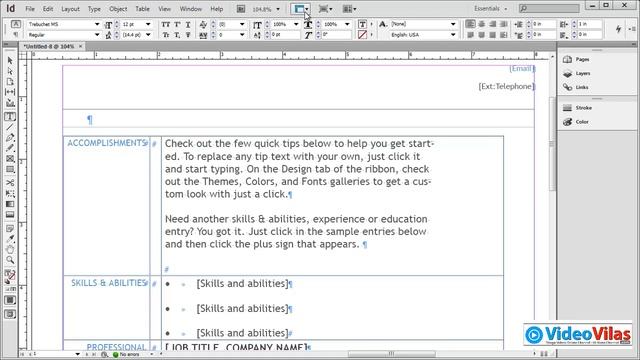Enable Align Center paragraph alignment

click(482, 24)
